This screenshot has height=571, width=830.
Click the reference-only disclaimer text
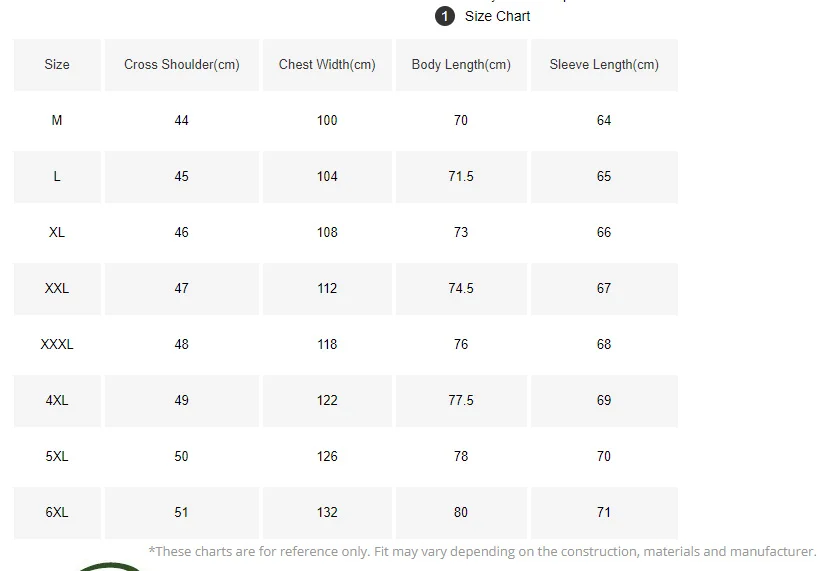[482, 551]
